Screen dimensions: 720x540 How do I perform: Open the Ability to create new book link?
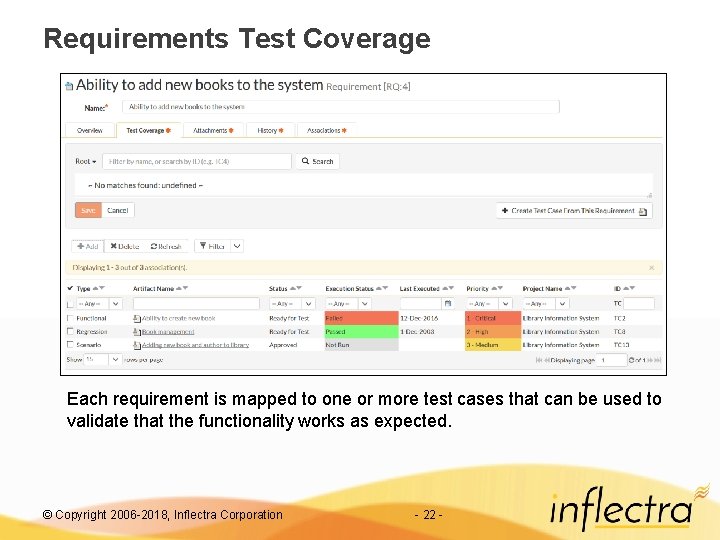point(179,318)
